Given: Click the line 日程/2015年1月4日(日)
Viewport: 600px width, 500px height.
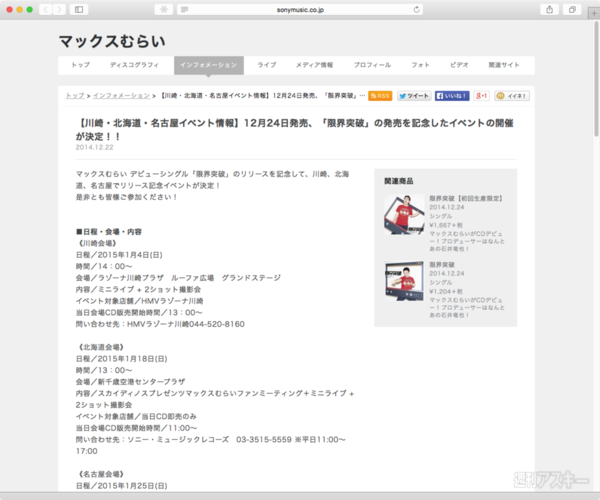Looking at the screenshot, I should [119, 255].
